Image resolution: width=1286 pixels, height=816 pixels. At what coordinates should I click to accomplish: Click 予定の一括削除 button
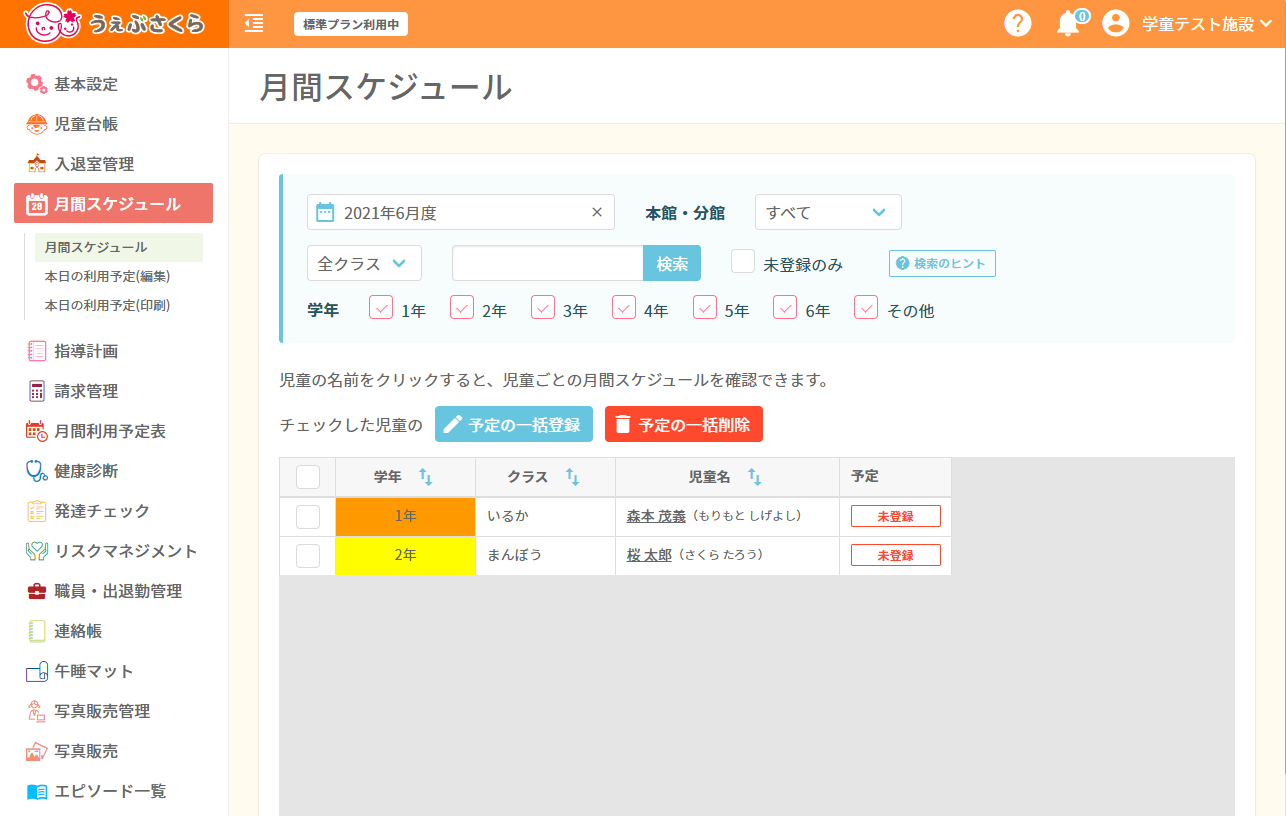click(684, 424)
